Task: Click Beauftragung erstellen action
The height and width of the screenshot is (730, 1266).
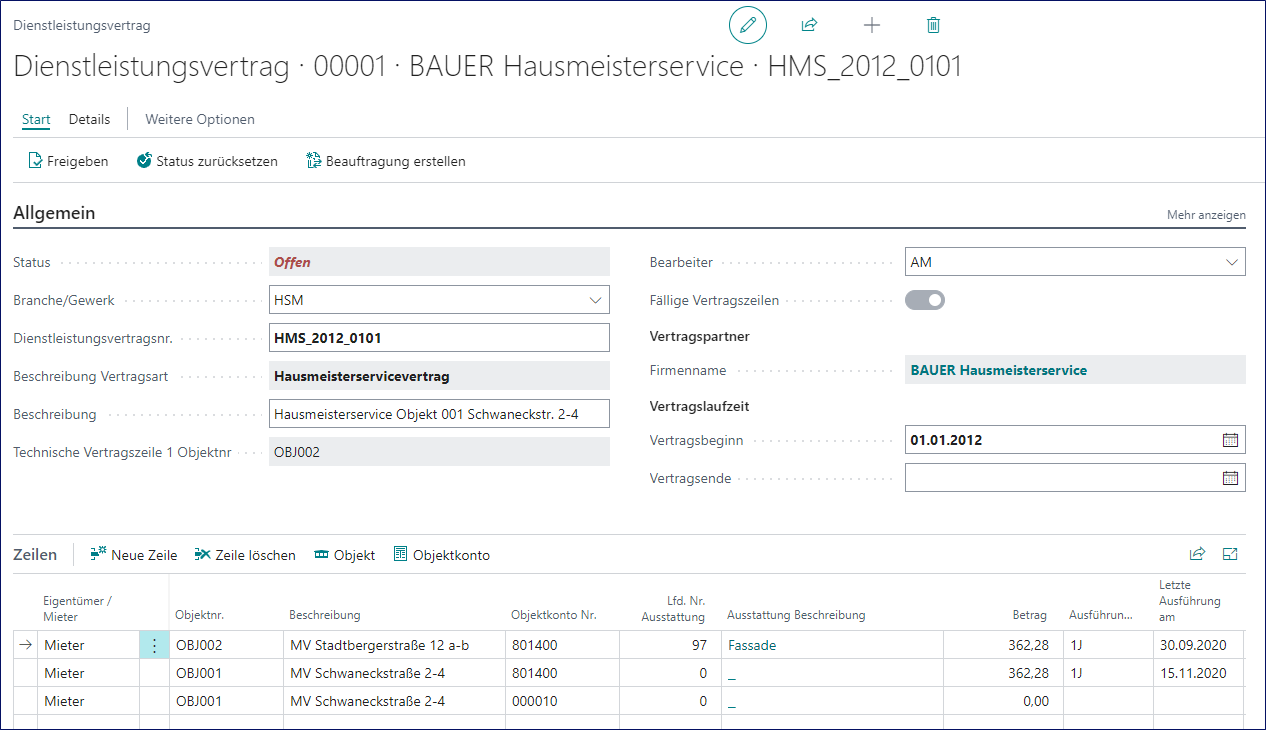Action: (x=385, y=161)
